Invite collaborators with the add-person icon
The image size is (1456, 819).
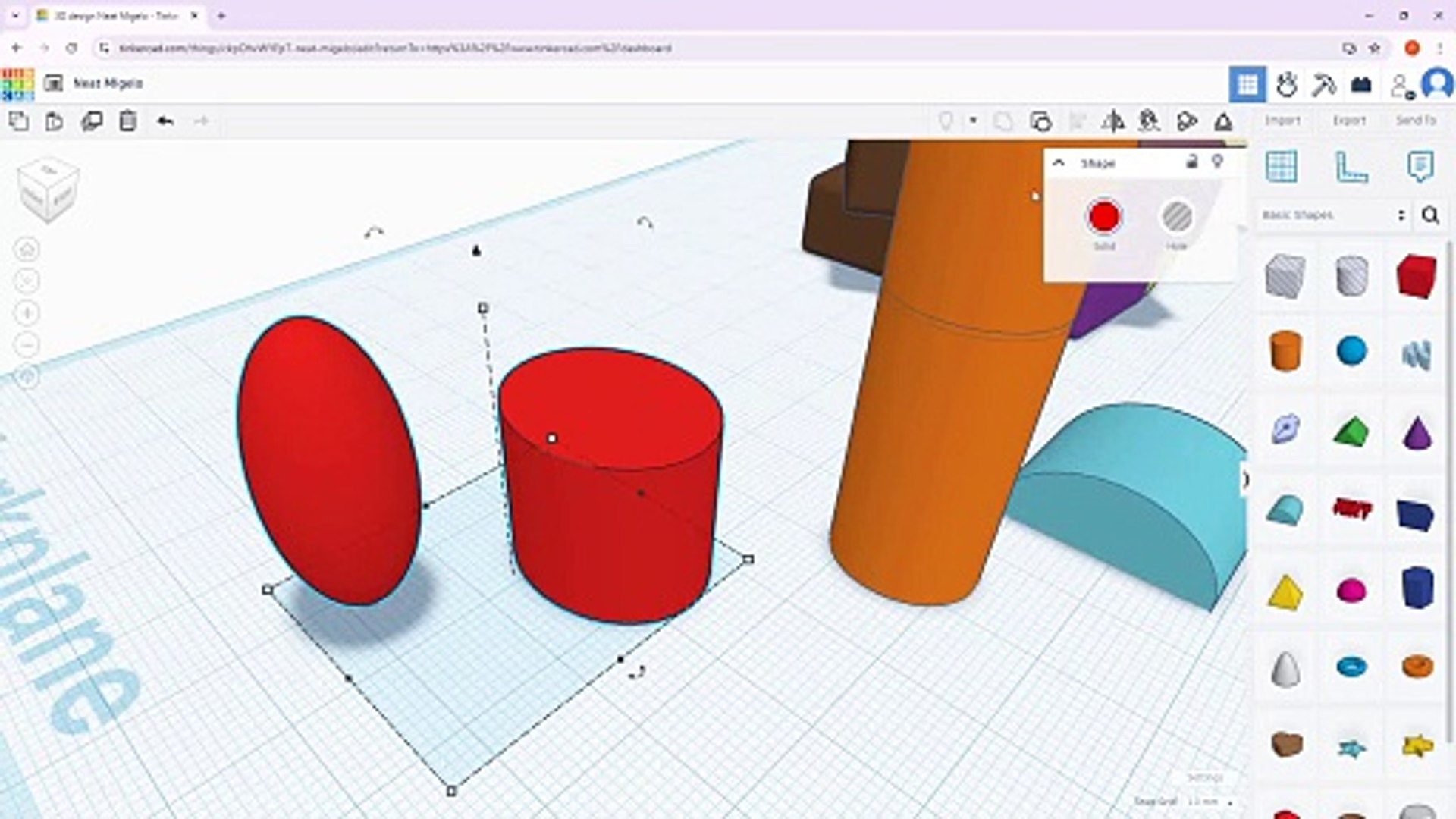point(1401,85)
